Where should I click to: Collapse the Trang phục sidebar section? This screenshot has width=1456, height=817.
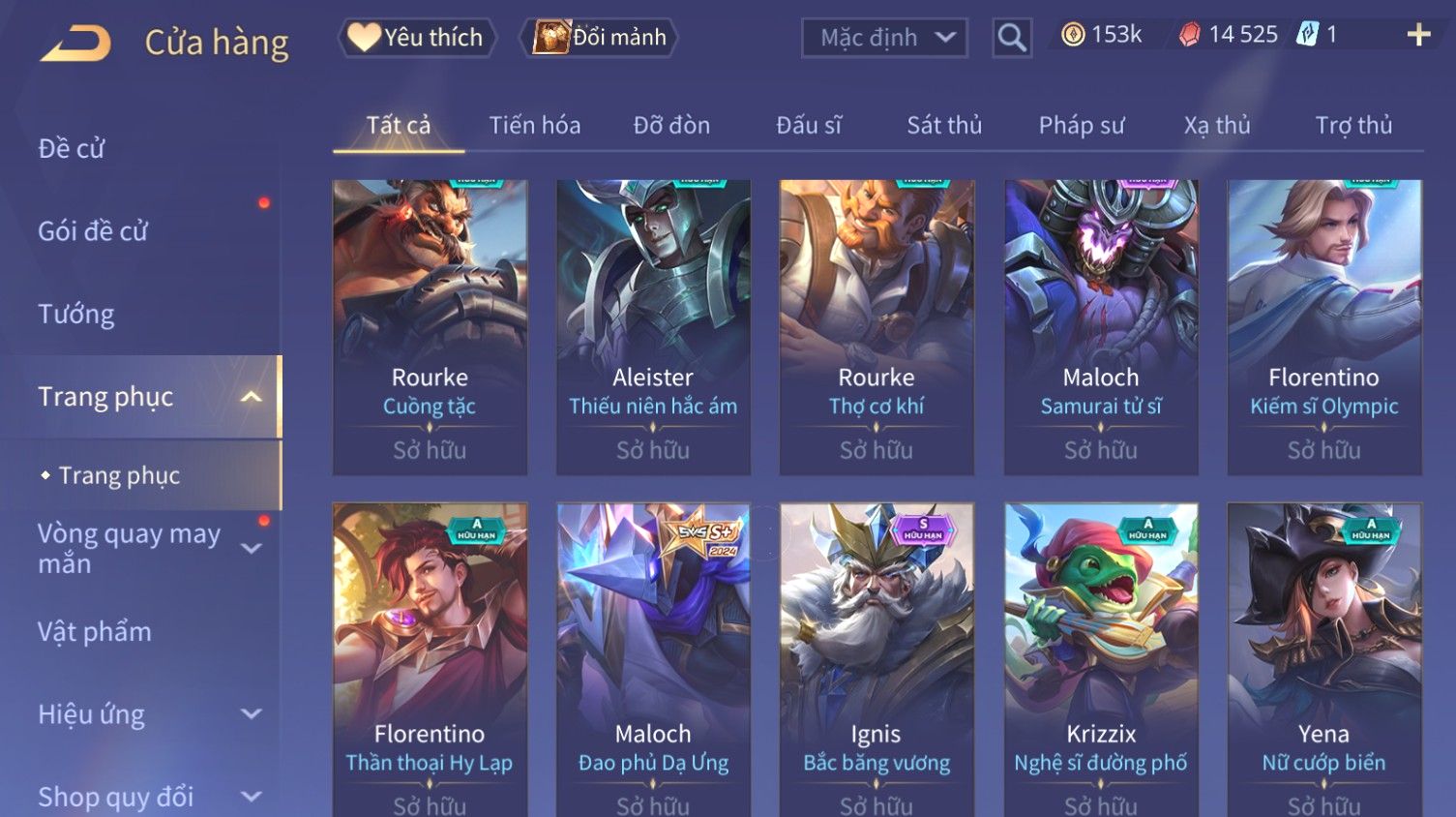tap(251, 397)
